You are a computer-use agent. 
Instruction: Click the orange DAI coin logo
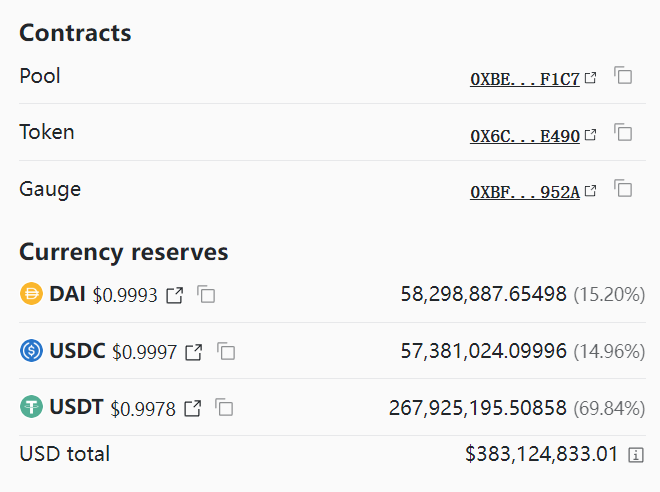click(32, 293)
